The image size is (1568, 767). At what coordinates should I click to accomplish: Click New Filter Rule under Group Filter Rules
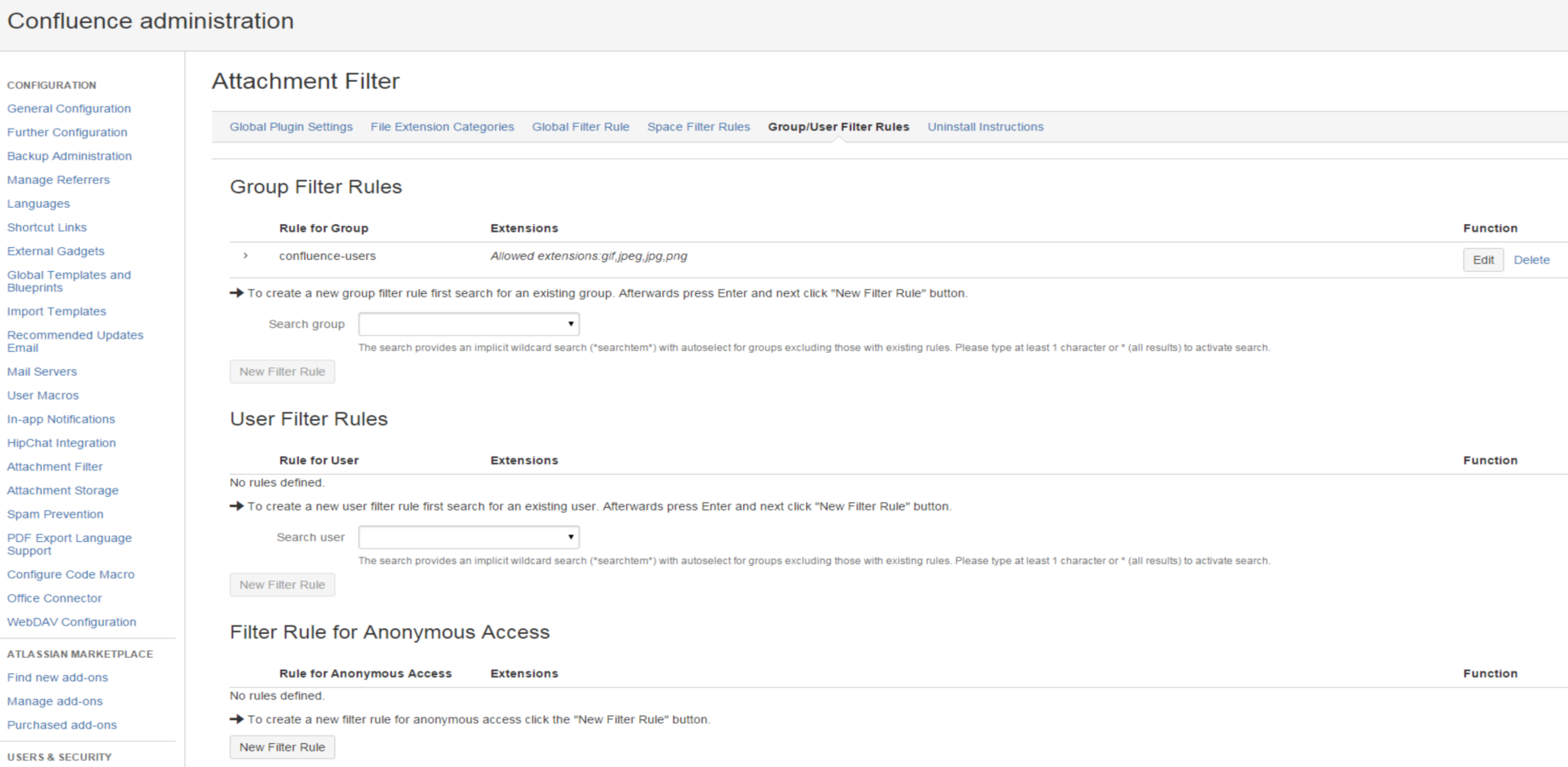pyautogui.click(x=282, y=372)
